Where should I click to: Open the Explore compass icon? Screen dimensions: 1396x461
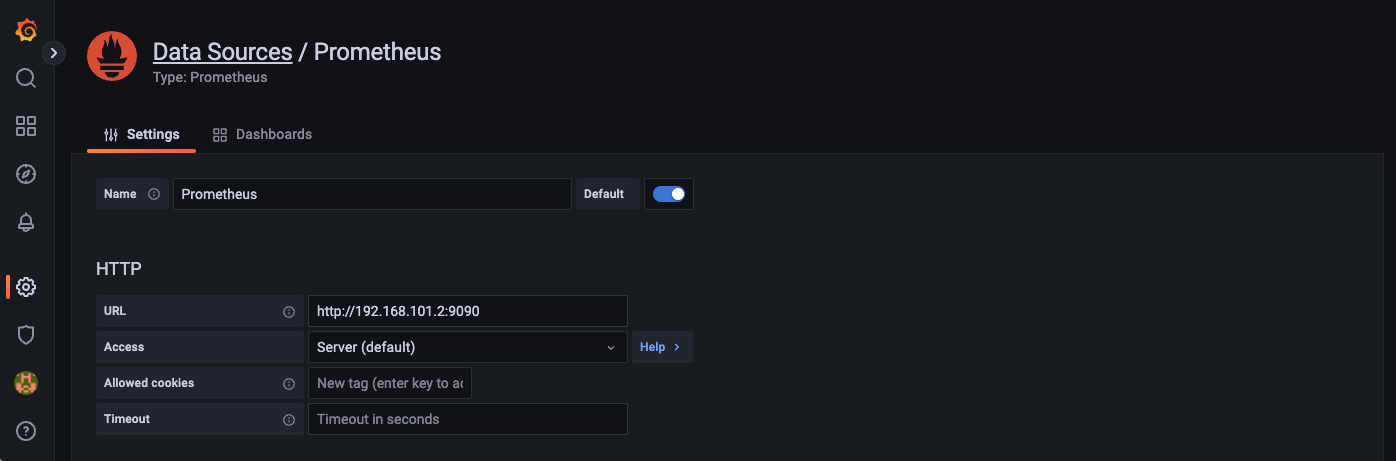point(26,174)
